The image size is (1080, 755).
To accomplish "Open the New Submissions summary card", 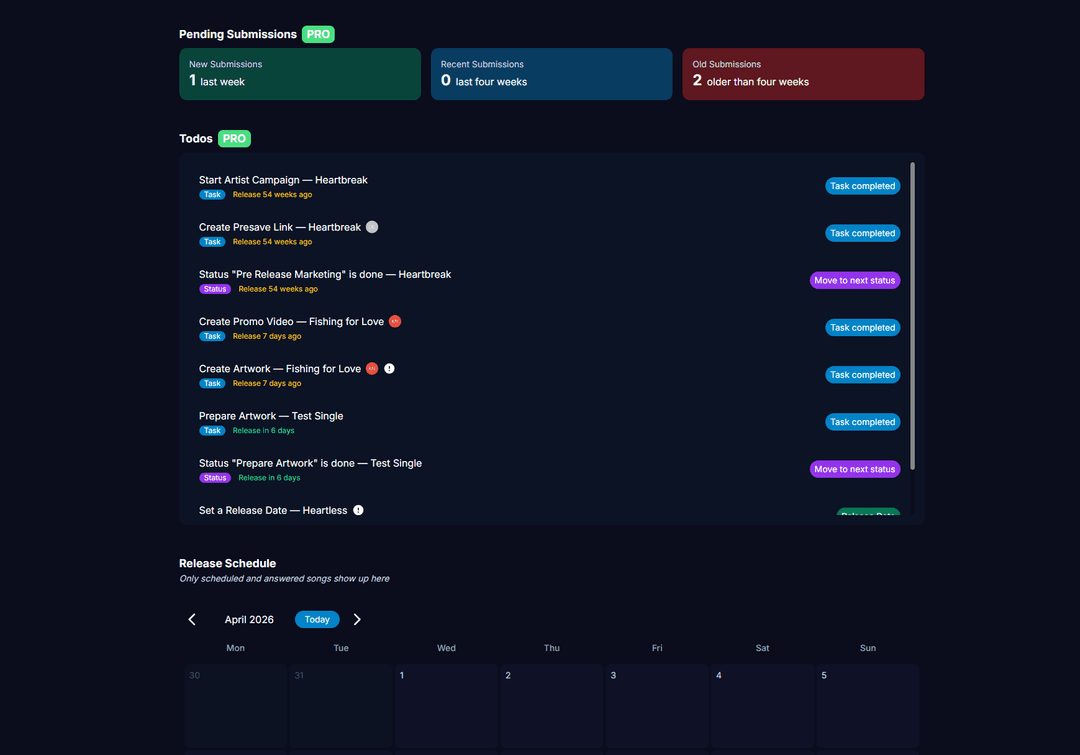I will pyautogui.click(x=300, y=73).
